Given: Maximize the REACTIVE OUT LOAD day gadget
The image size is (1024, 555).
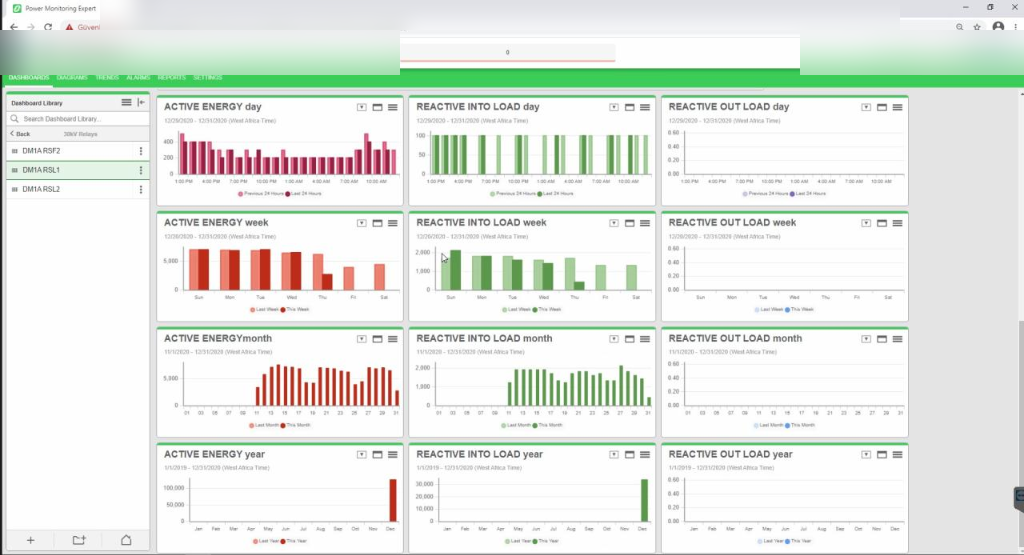Looking at the screenshot, I should (x=882, y=107).
